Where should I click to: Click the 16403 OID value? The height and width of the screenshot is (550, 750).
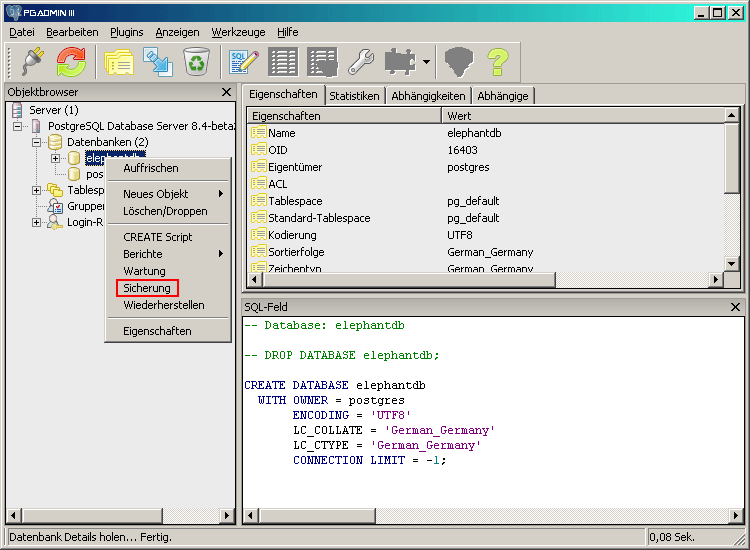coord(462,150)
